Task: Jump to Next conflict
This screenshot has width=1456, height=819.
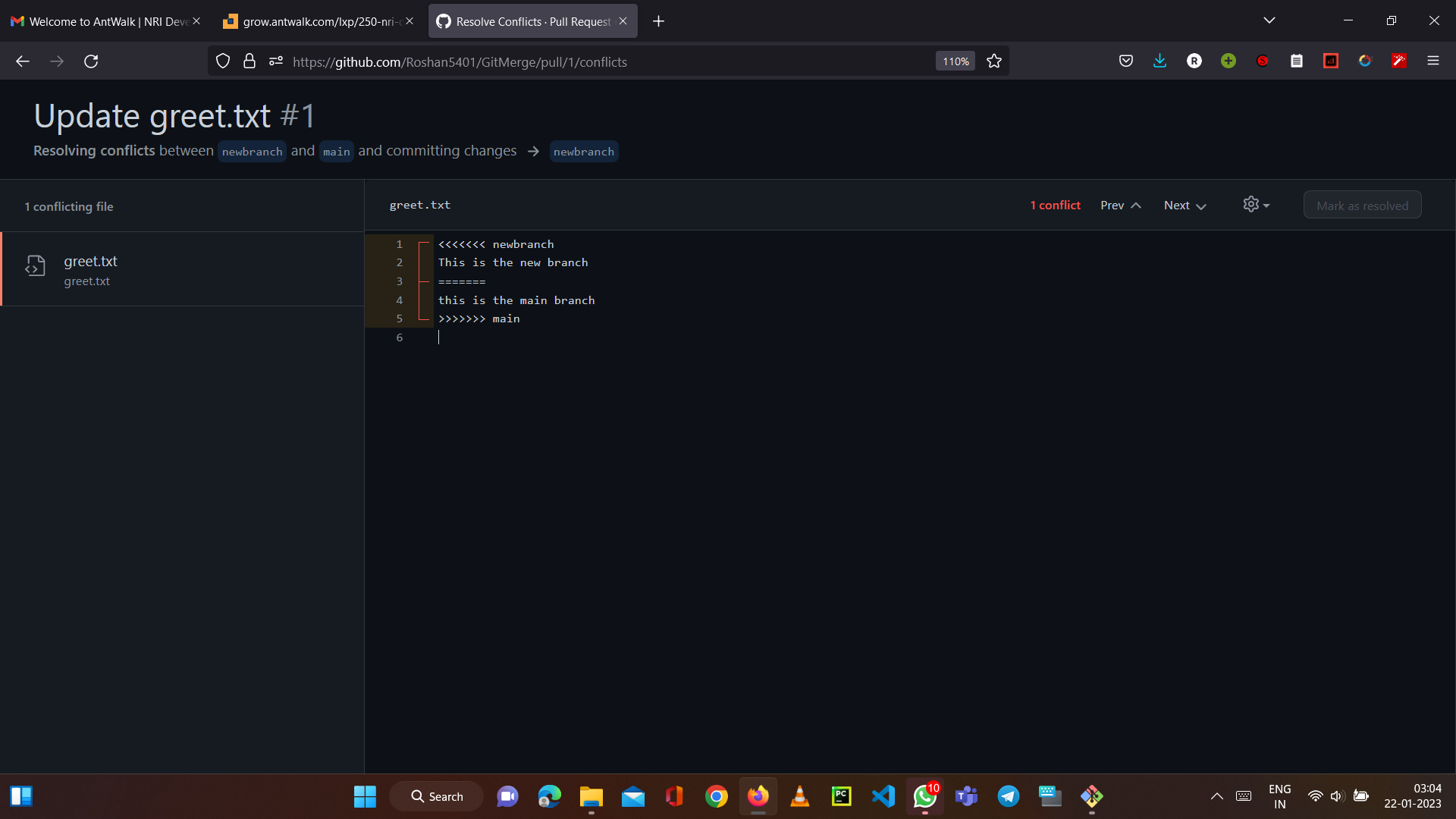Action: pyautogui.click(x=1185, y=206)
